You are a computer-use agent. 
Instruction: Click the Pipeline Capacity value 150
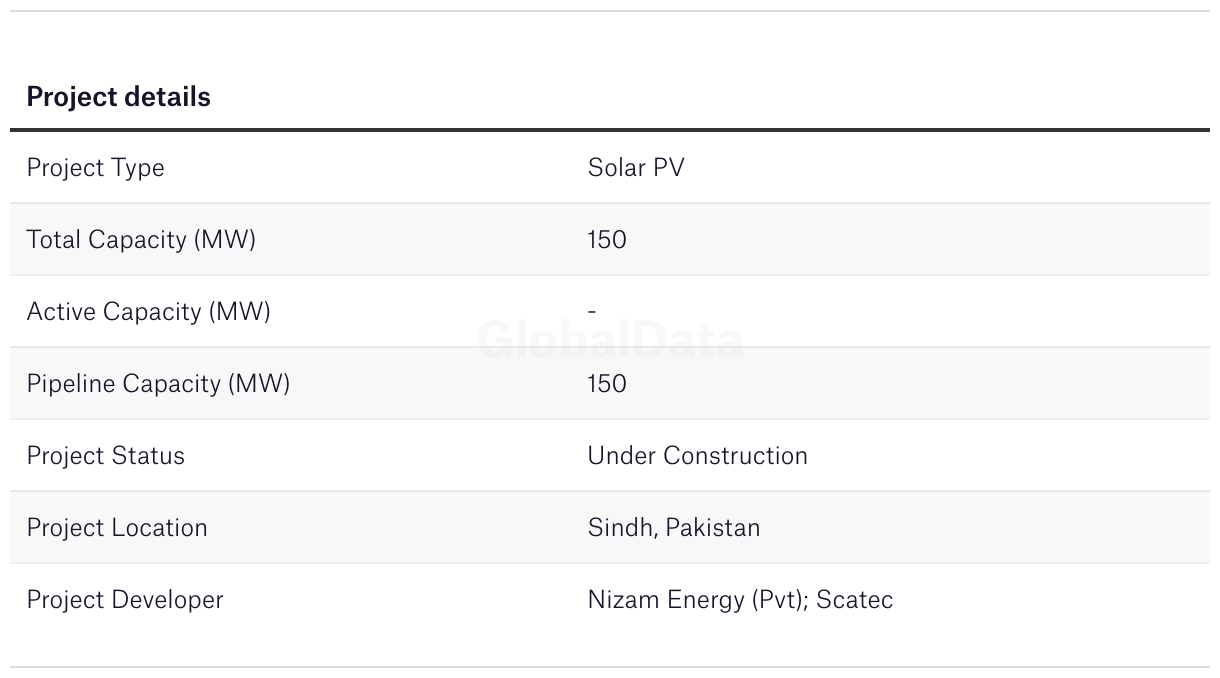point(607,384)
